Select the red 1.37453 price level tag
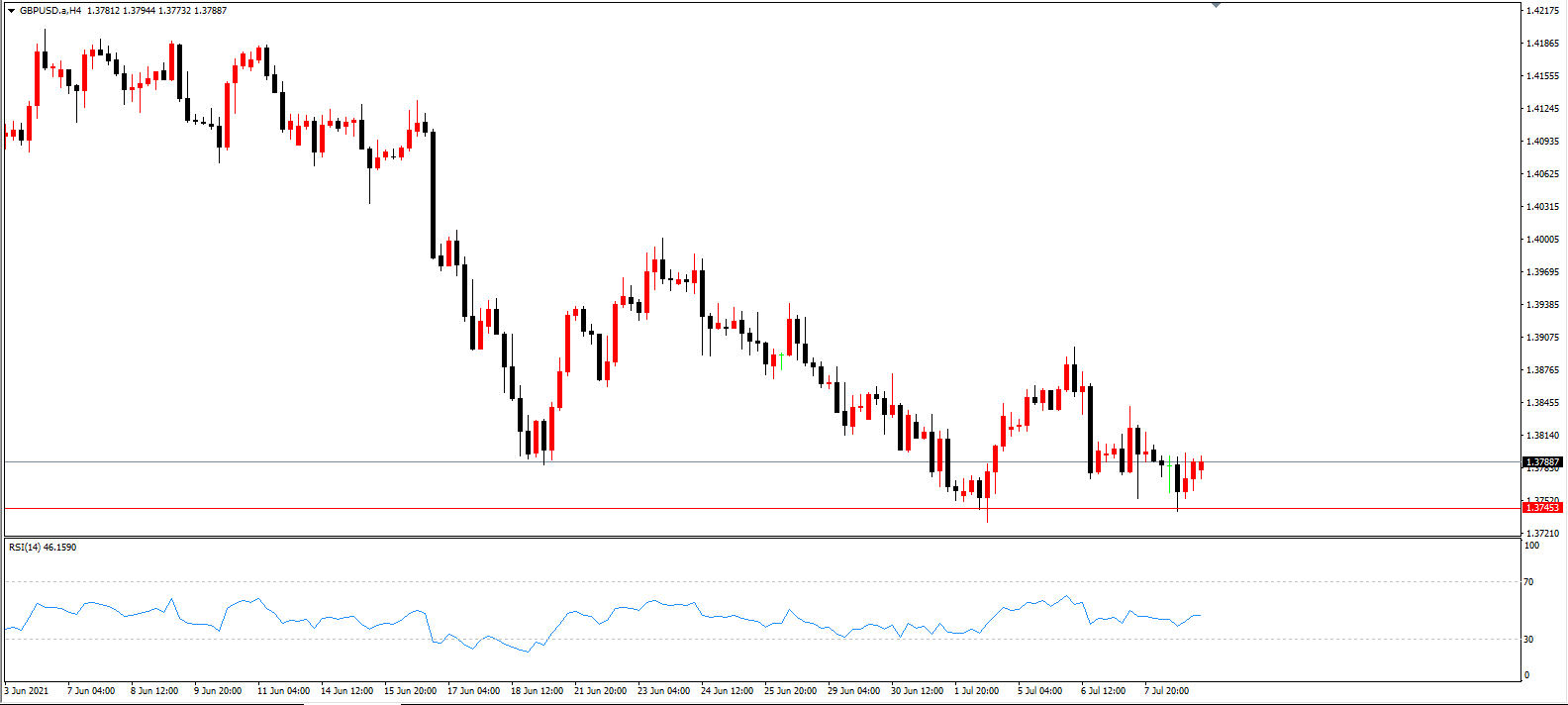Image resolution: width=1568 pixels, height=705 pixels. [1541, 508]
